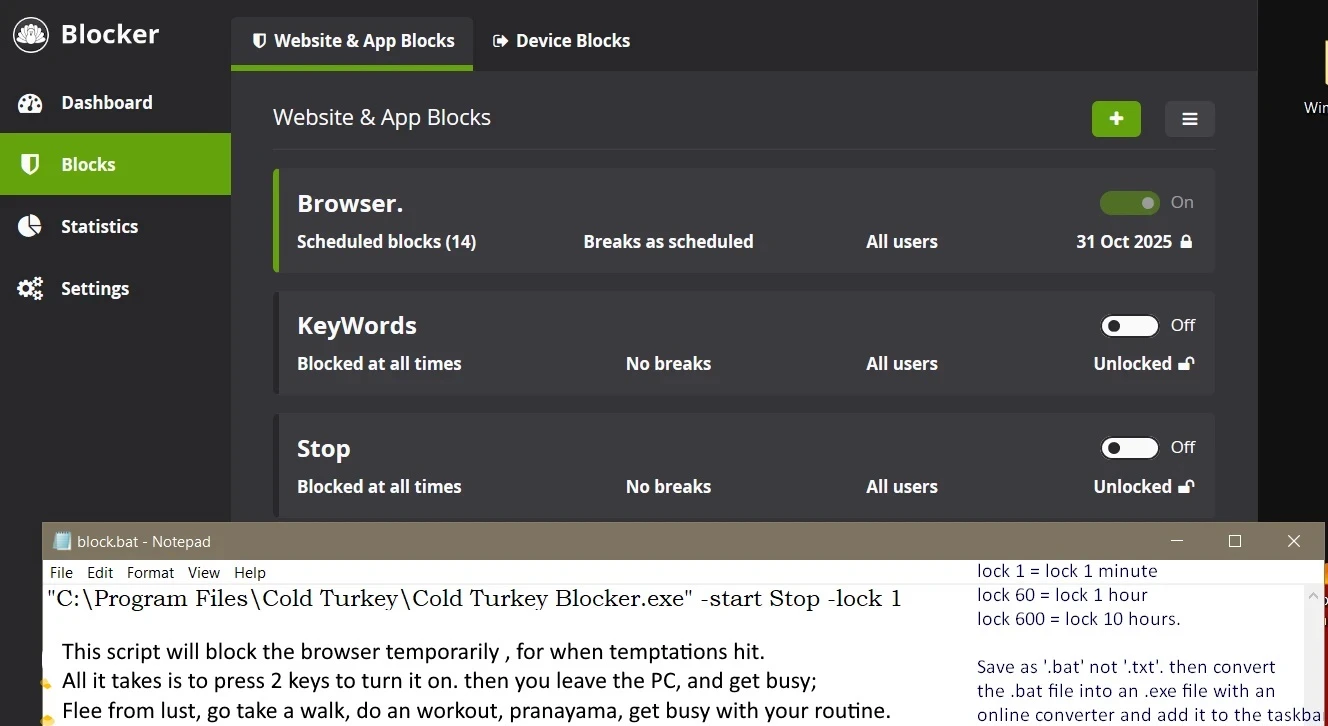Select the Website & App Blocks tab
Image resolution: width=1328 pixels, height=726 pixels.
pos(352,41)
